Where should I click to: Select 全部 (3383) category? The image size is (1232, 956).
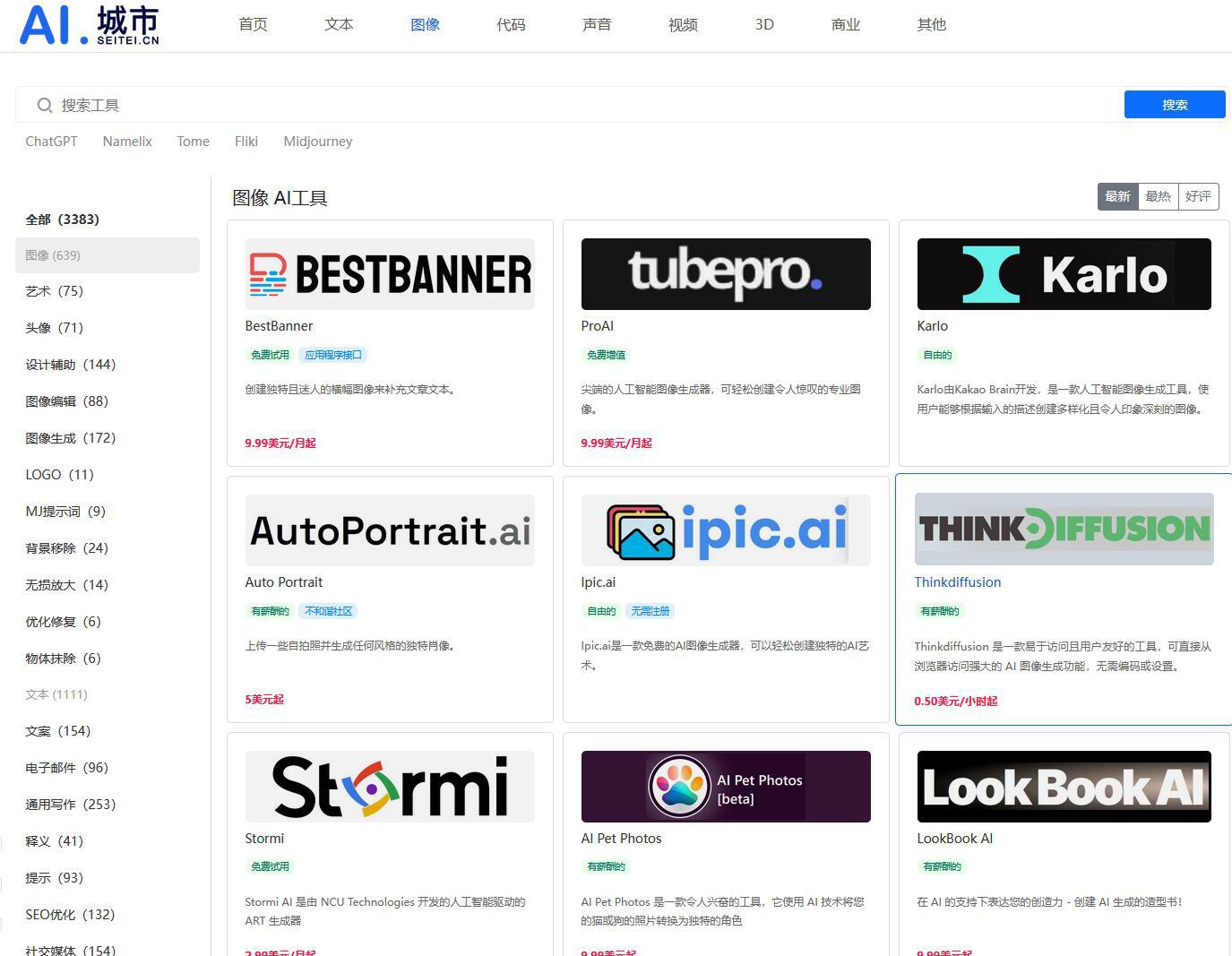pyautogui.click(x=63, y=220)
